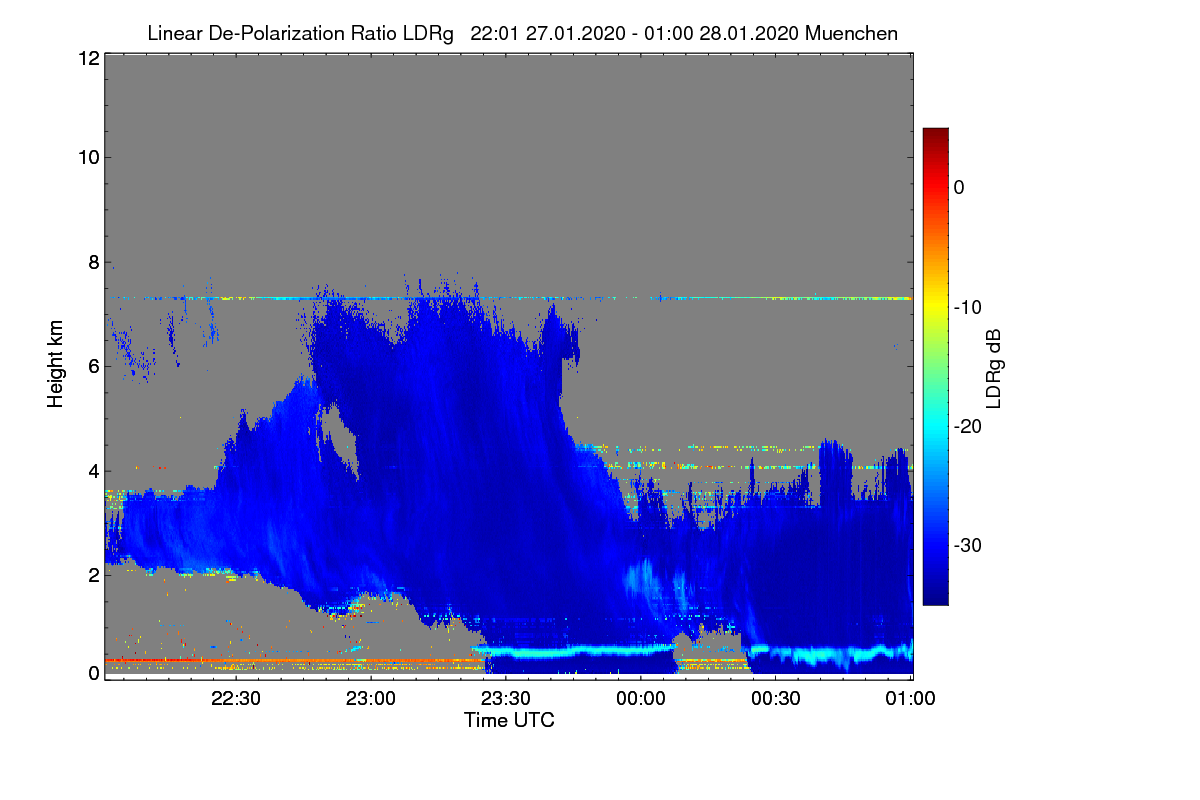
Task: Click the height tick label 12
Action: [x=87, y=59]
